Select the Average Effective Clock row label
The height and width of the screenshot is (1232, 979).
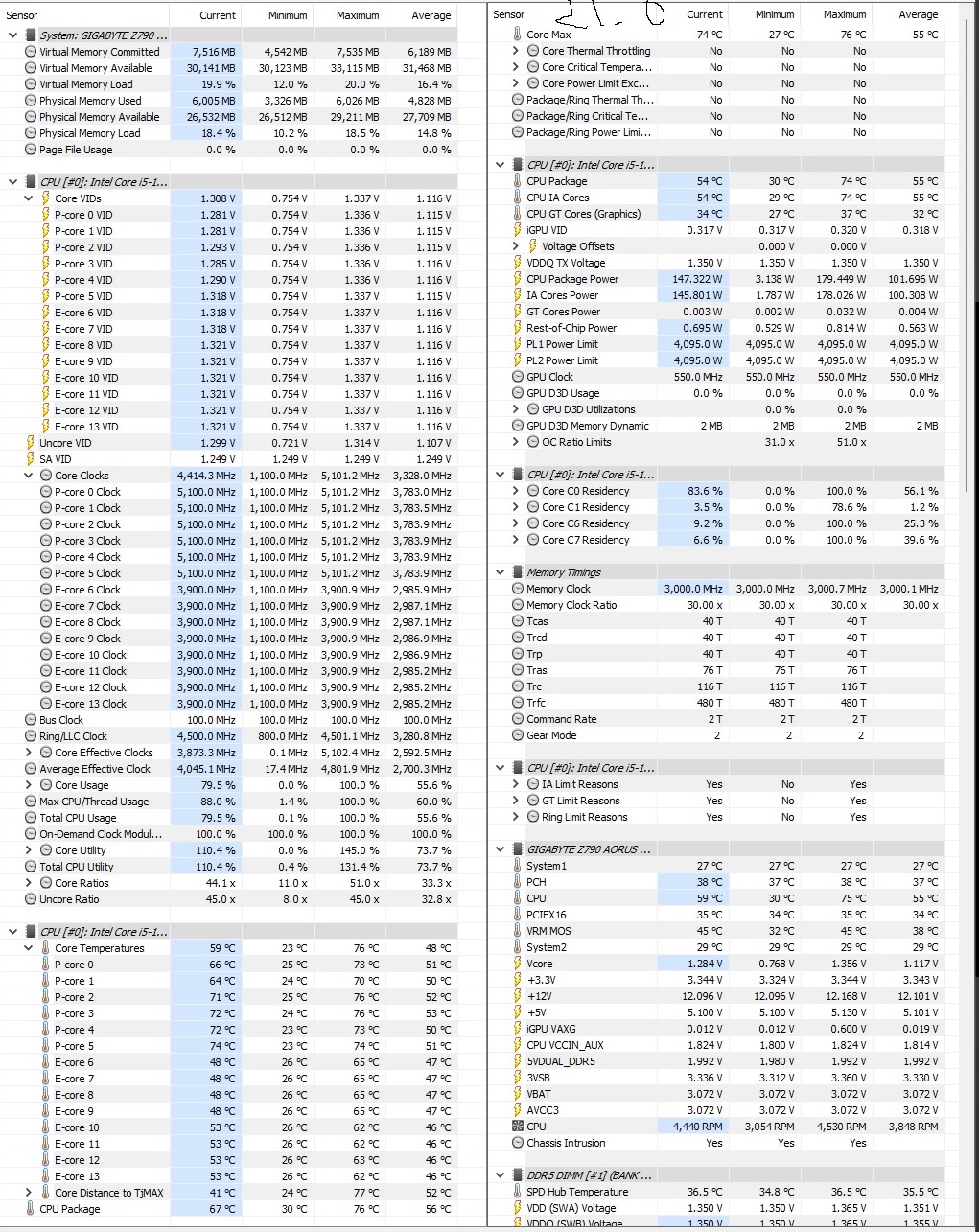pos(95,769)
